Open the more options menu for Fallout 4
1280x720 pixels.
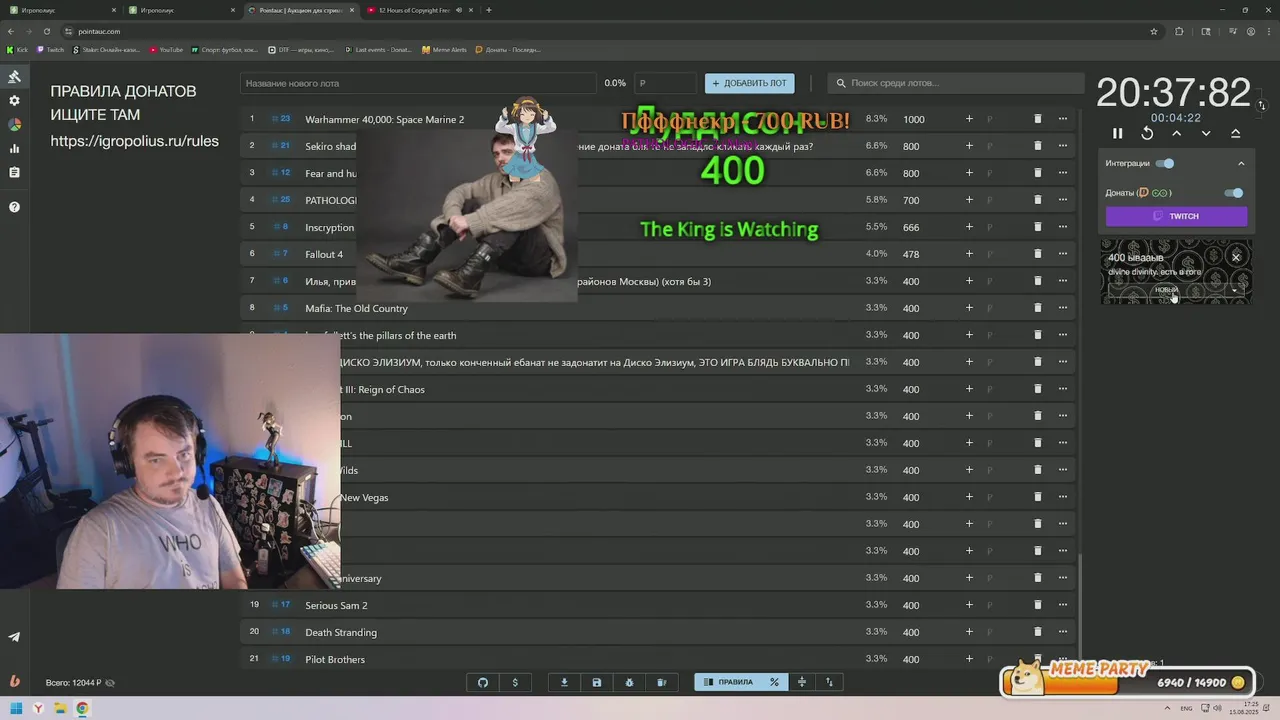(x=1063, y=254)
